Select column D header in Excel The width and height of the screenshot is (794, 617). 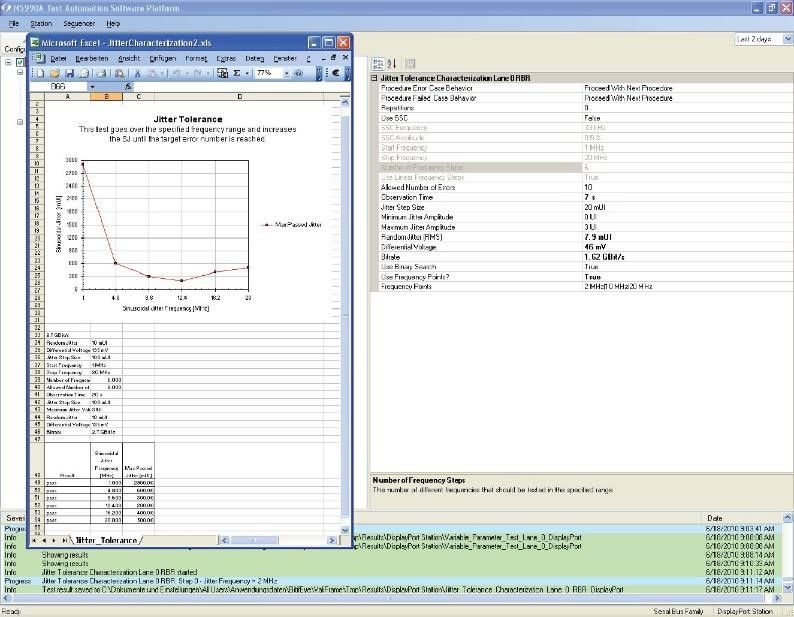coord(239,96)
